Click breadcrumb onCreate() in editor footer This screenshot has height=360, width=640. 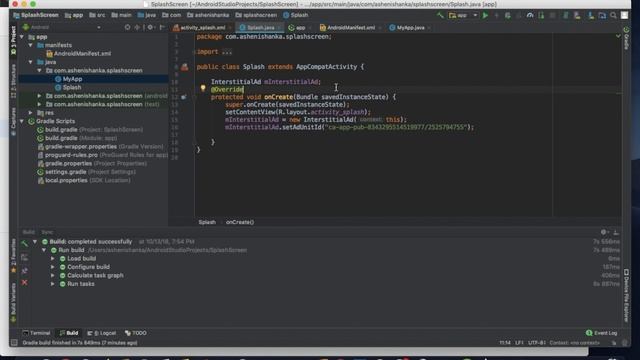[x=240, y=222]
